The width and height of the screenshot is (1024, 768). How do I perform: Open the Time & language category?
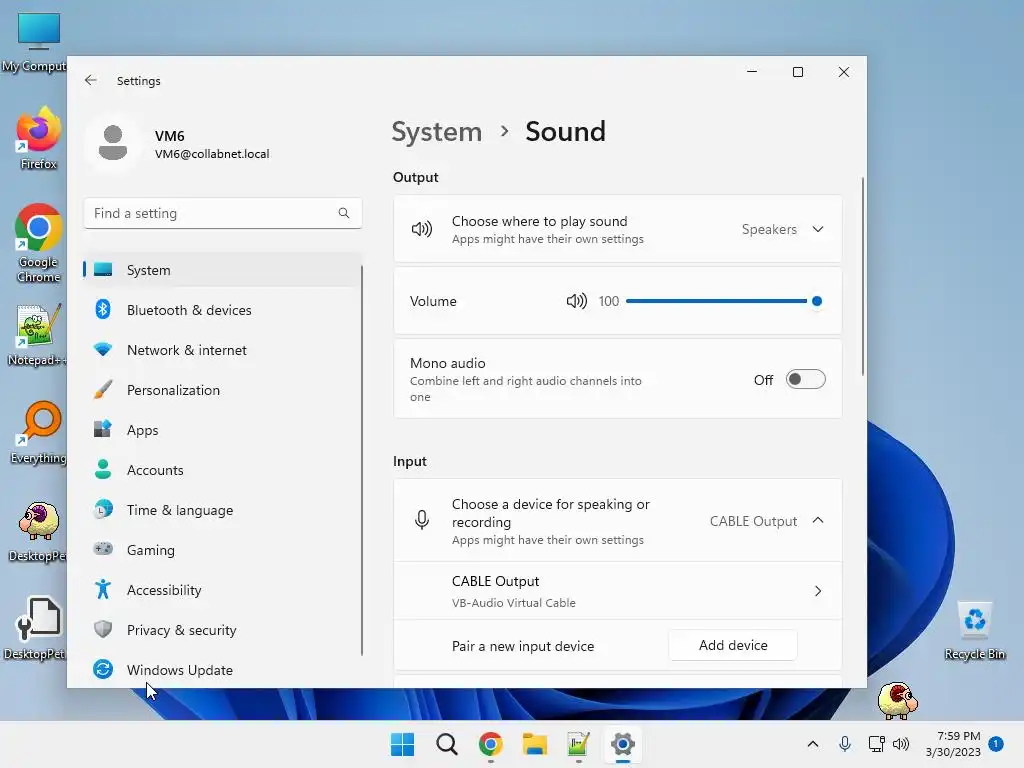click(223, 510)
